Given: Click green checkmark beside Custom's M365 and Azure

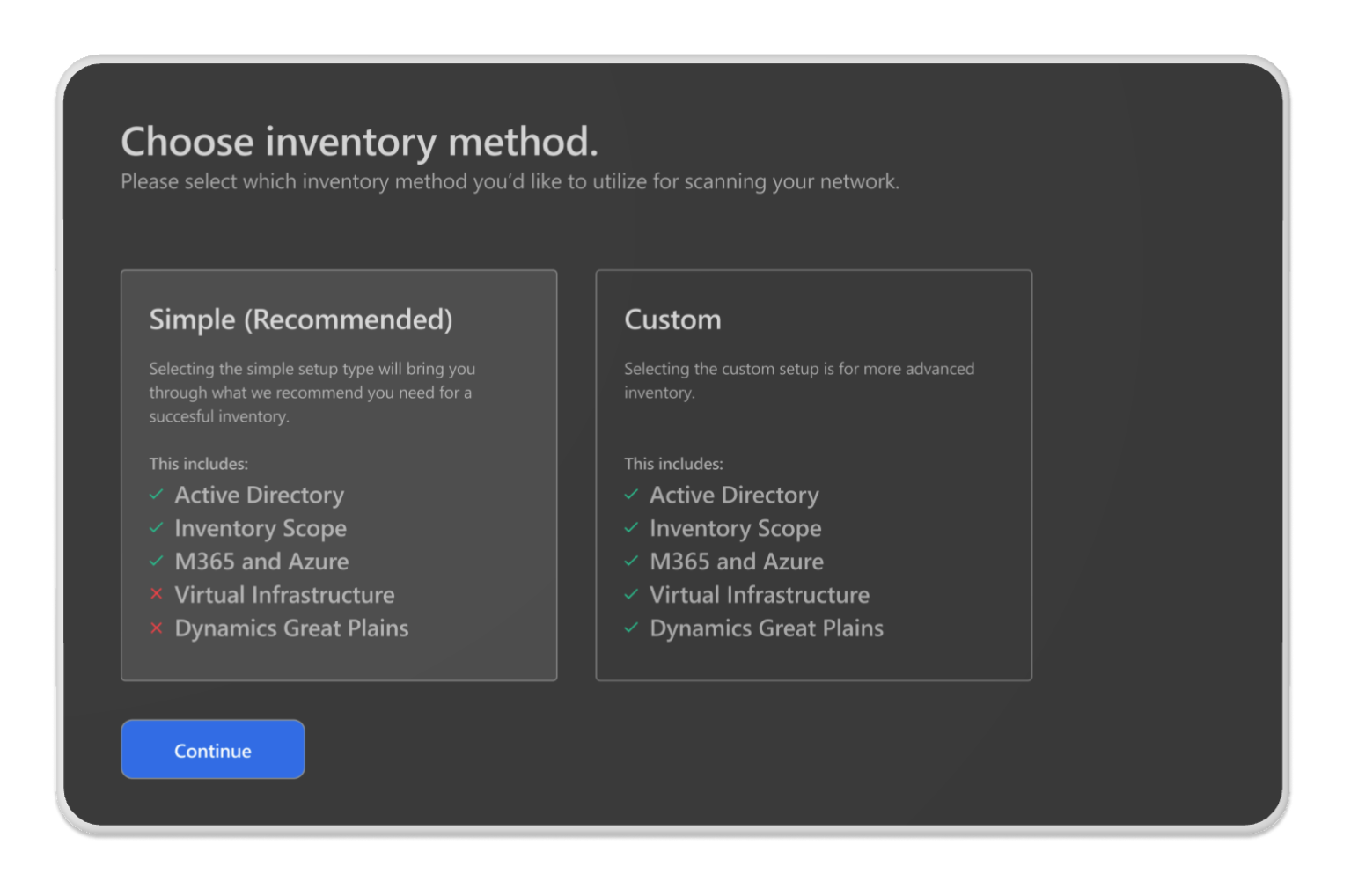Looking at the screenshot, I should click(631, 562).
